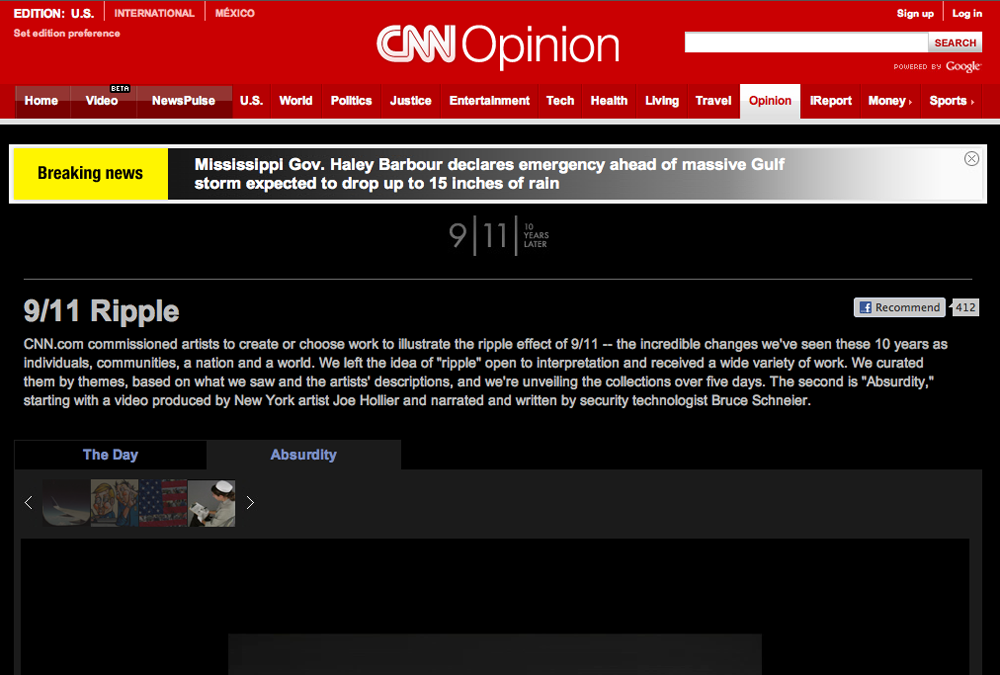
Task: Switch to the Absurdity tab
Action: tap(304, 455)
